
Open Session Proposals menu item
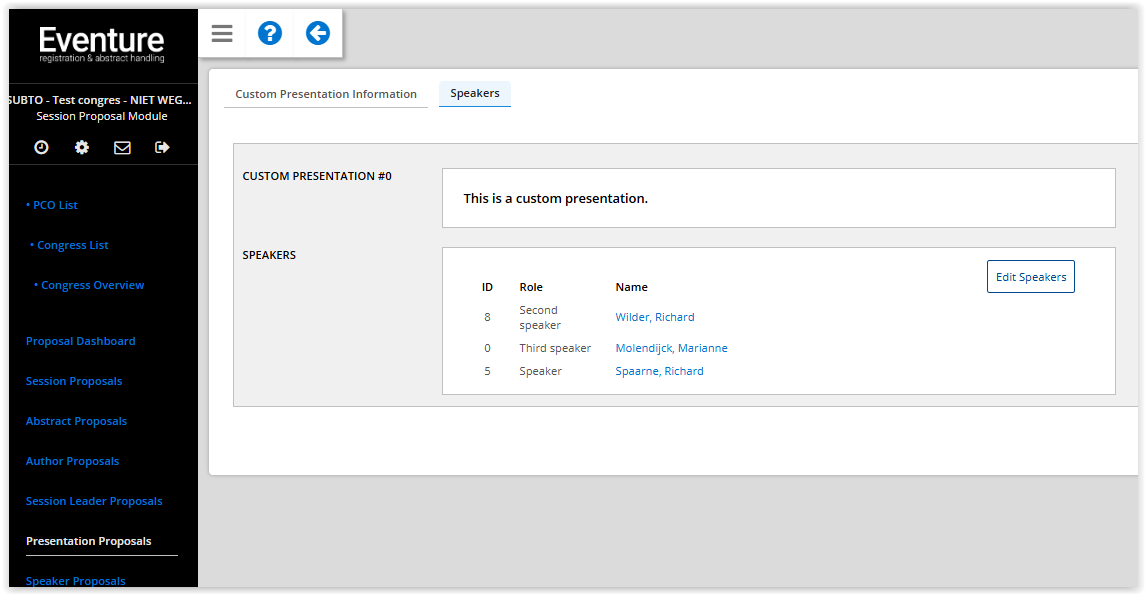[x=74, y=382]
